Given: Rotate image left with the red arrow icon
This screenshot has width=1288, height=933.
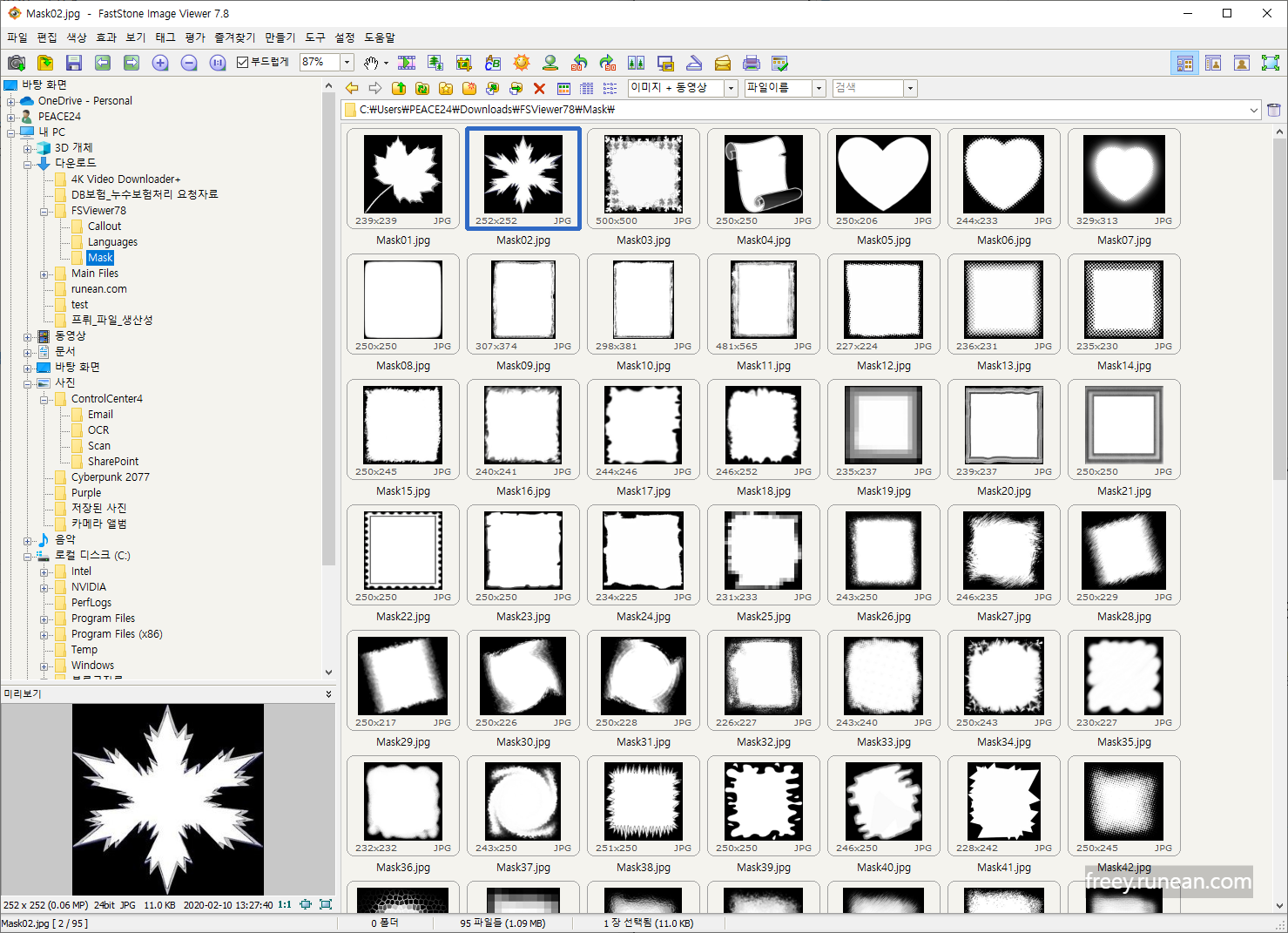Looking at the screenshot, I should pos(579,63).
